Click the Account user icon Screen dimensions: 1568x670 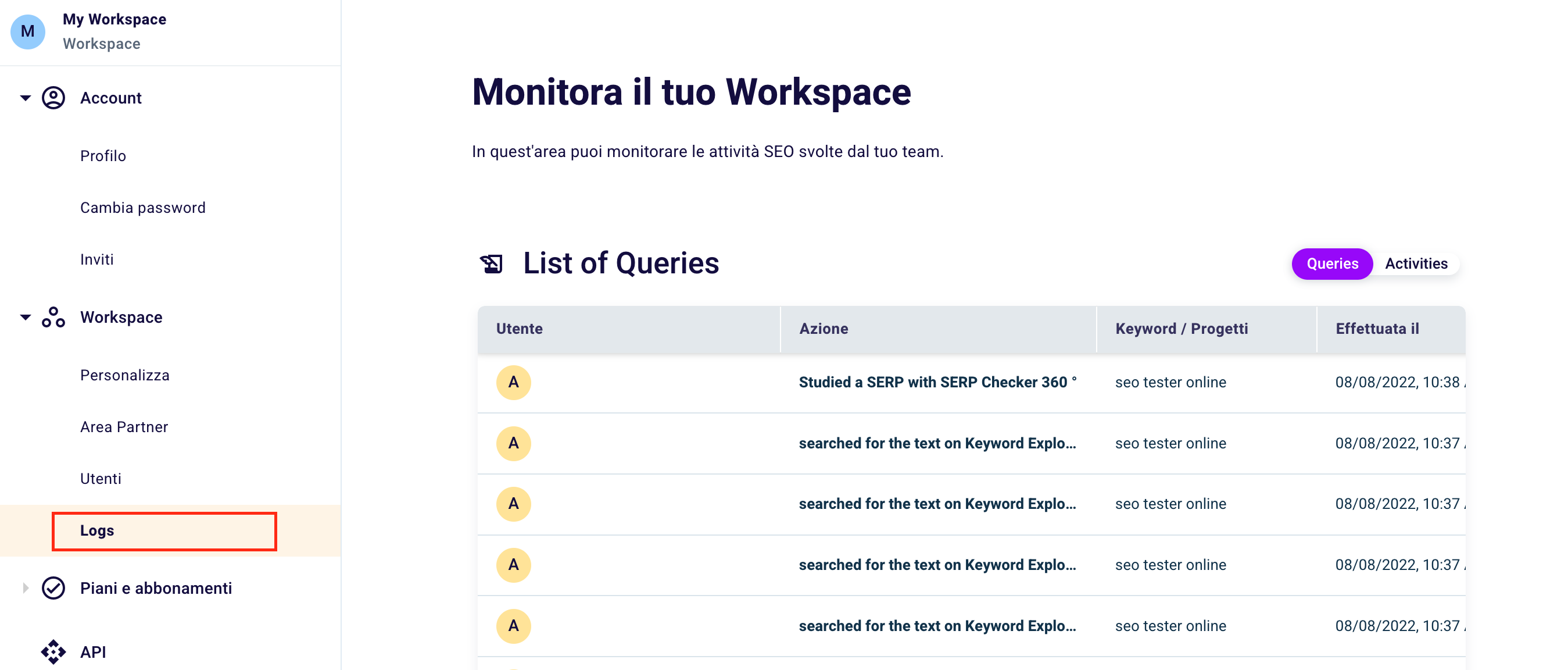(53, 98)
